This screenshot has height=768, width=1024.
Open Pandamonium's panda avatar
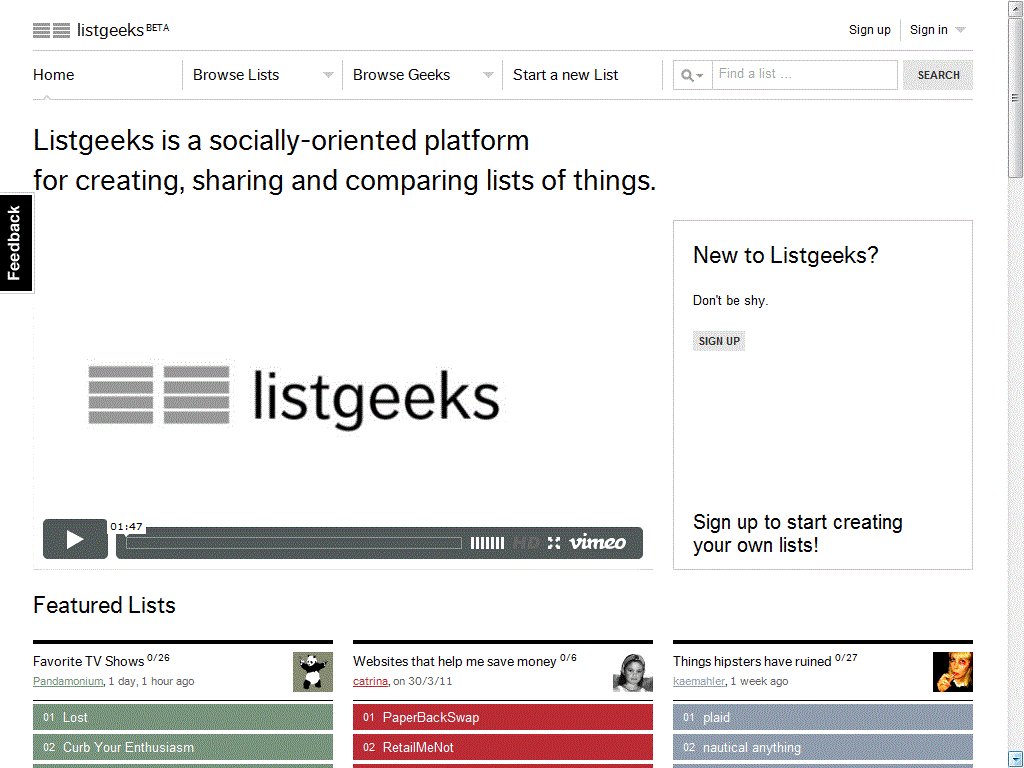313,672
